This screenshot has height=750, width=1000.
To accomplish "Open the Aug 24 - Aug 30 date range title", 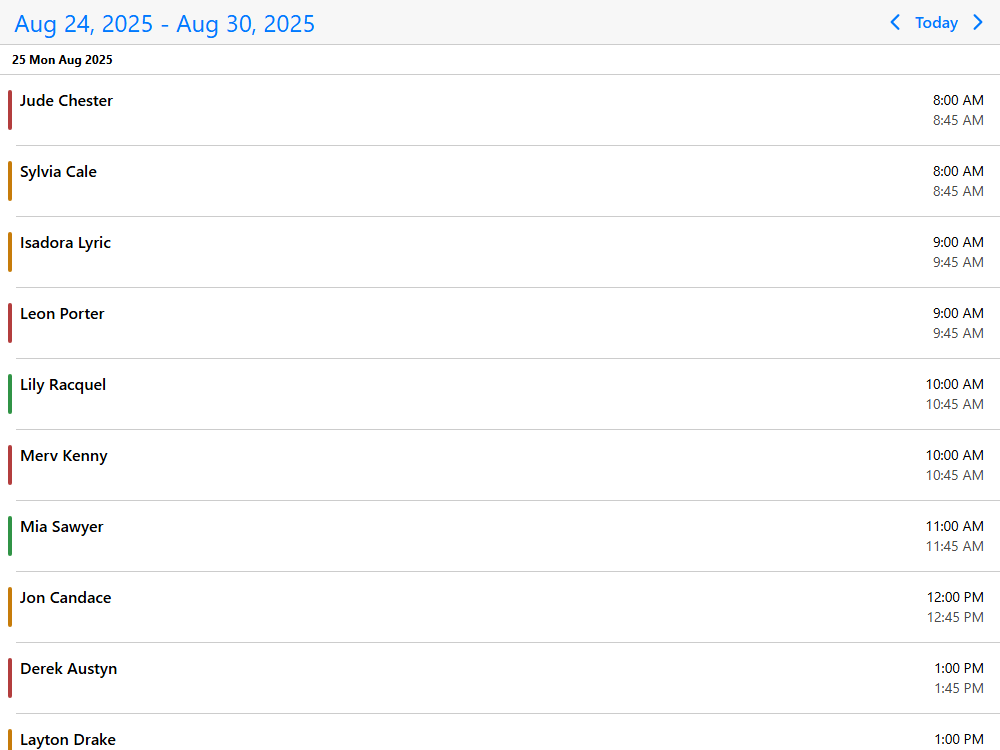I will [165, 24].
